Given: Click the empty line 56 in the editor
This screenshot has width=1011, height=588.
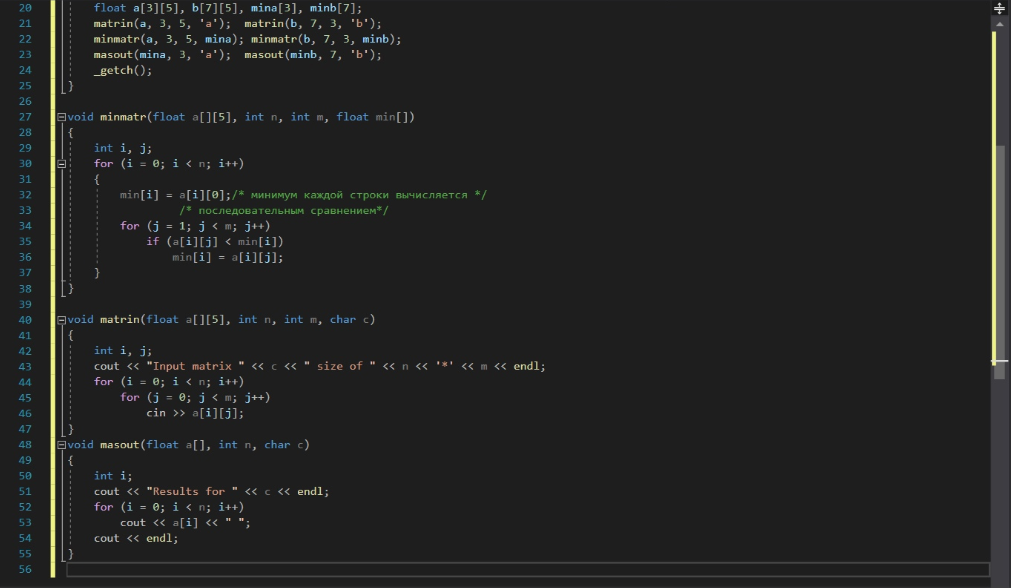Looking at the screenshot, I should pyautogui.click(x=527, y=569).
